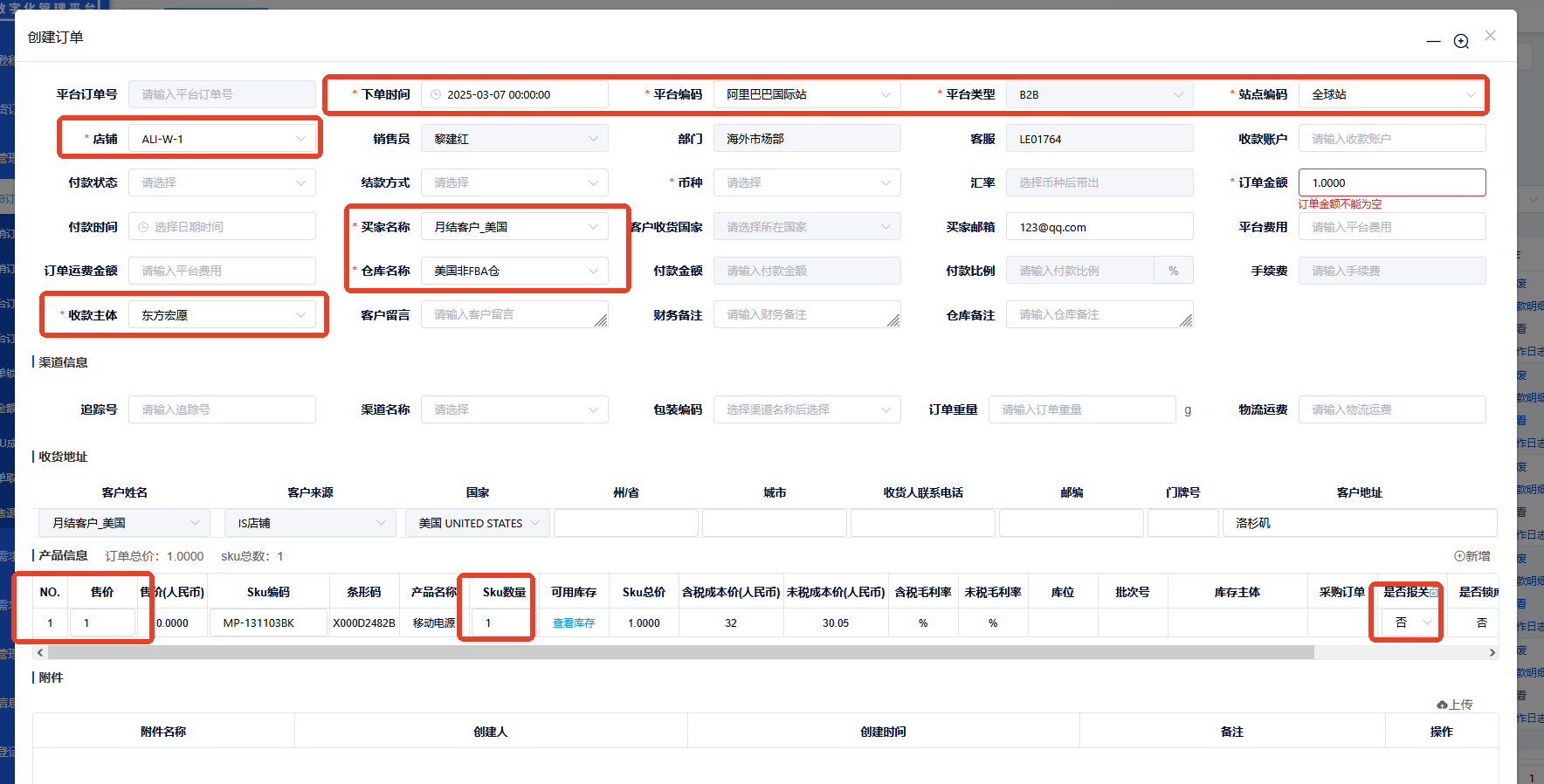Click the add new product icon

point(1459,556)
